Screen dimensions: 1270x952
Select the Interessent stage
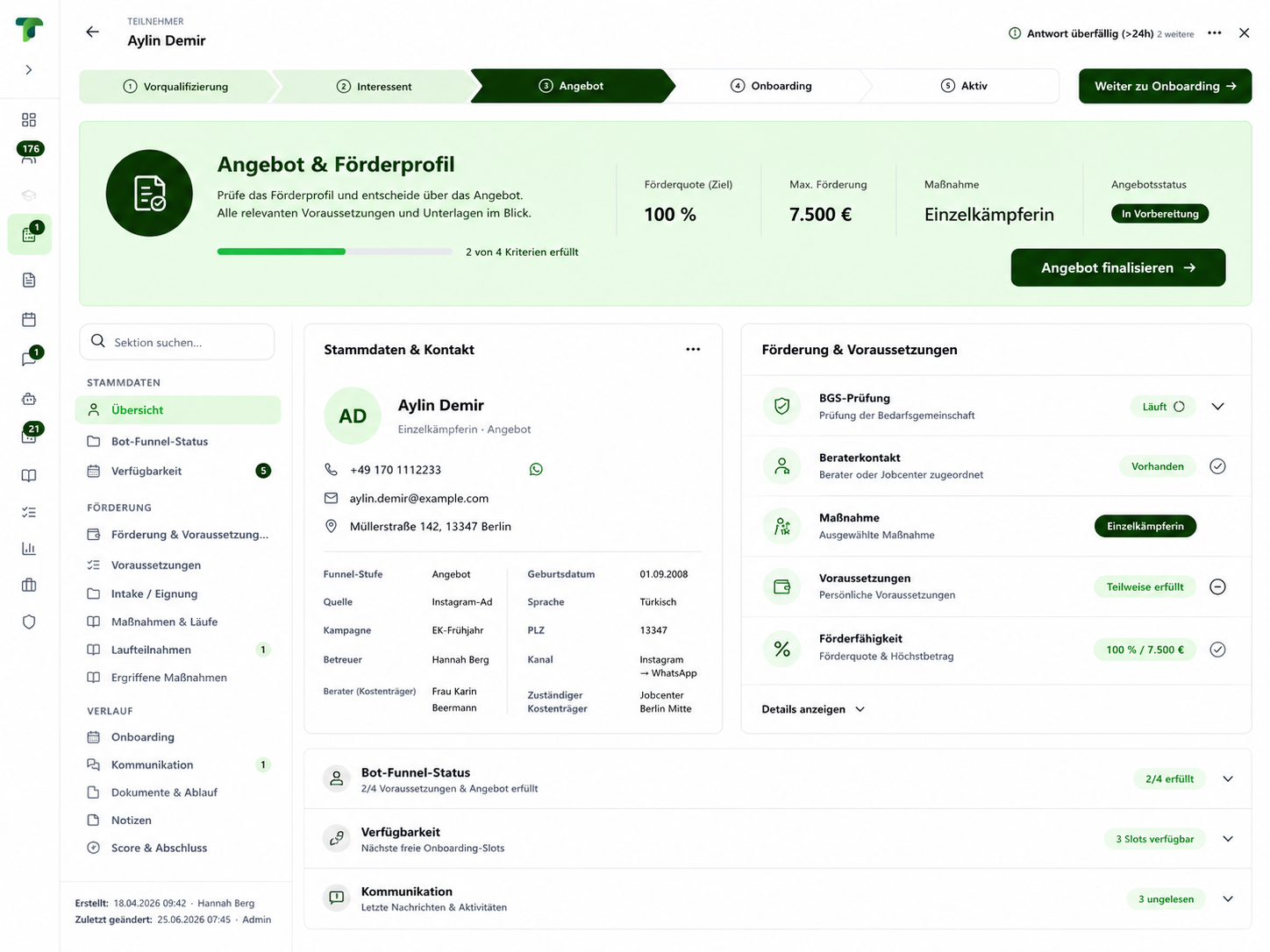(375, 86)
